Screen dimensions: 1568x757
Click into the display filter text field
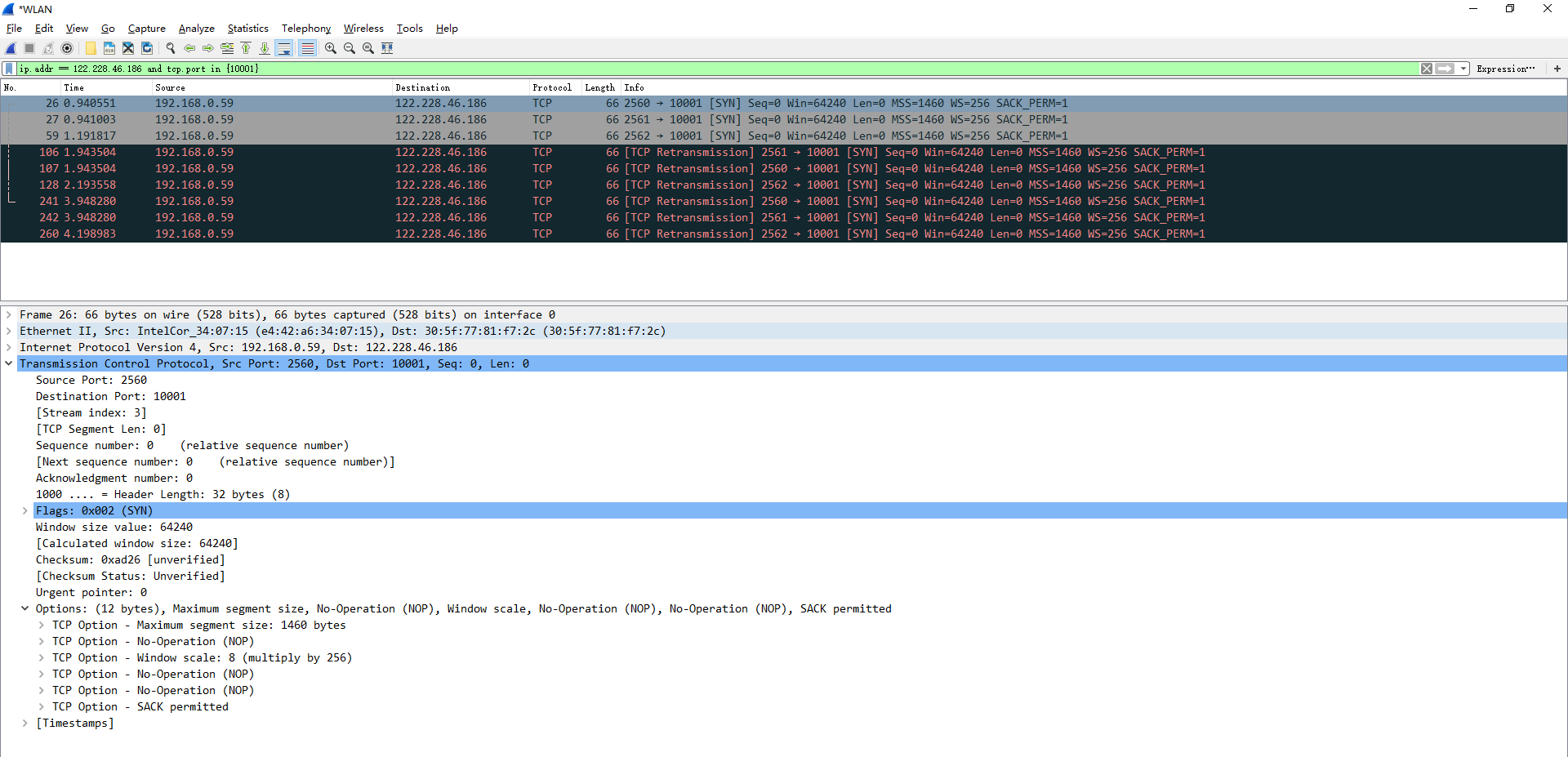(653, 69)
